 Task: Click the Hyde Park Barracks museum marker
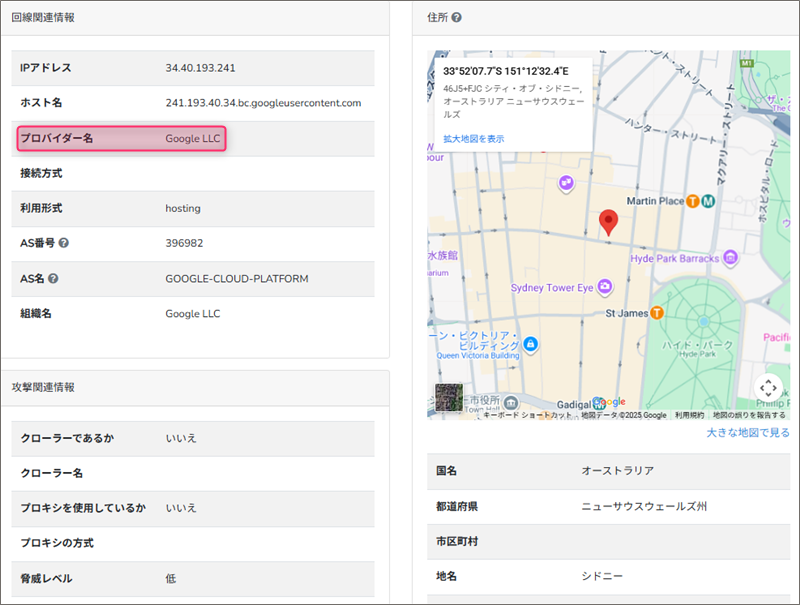coord(729,258)
